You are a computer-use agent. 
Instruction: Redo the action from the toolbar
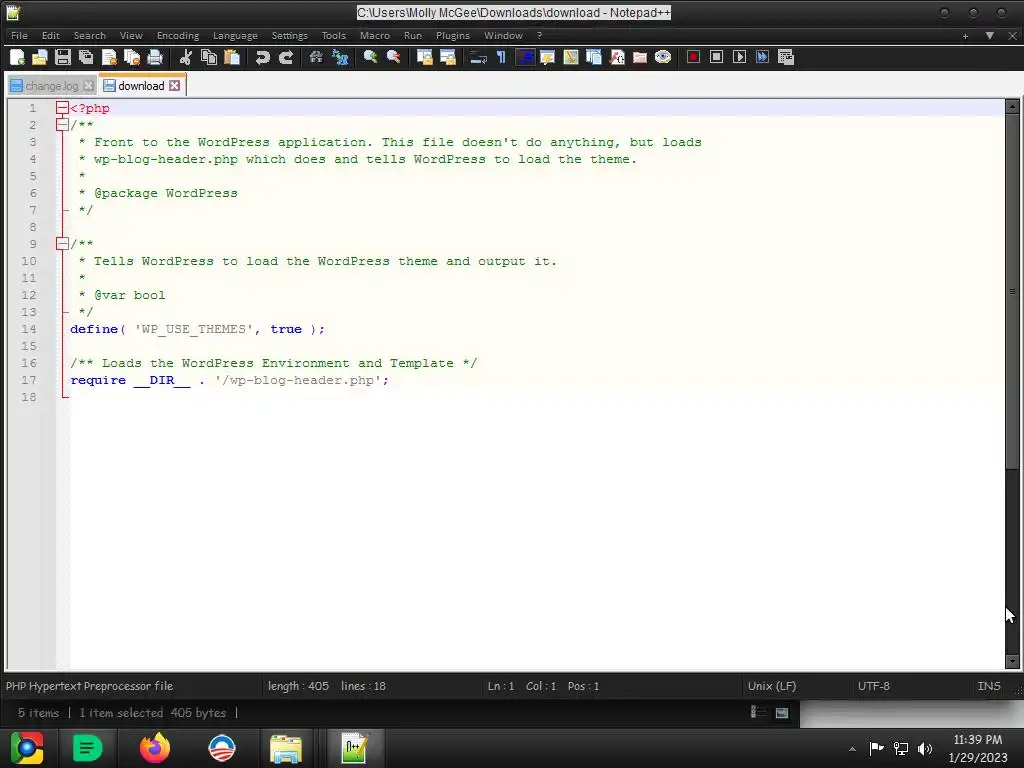285,57
